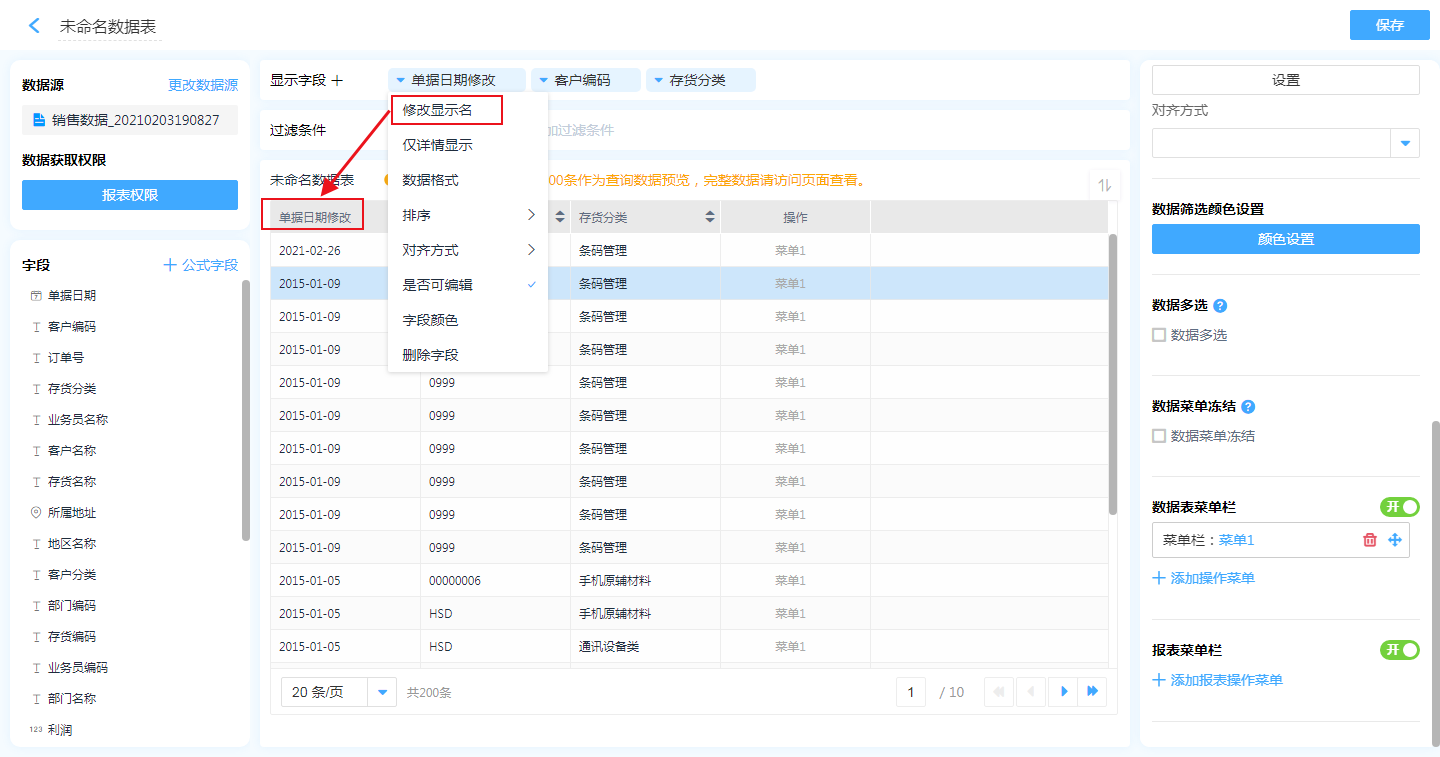Click the 保存 button
The height and width of the screenshot is (757, 1440).
(x=1389, y=25)
